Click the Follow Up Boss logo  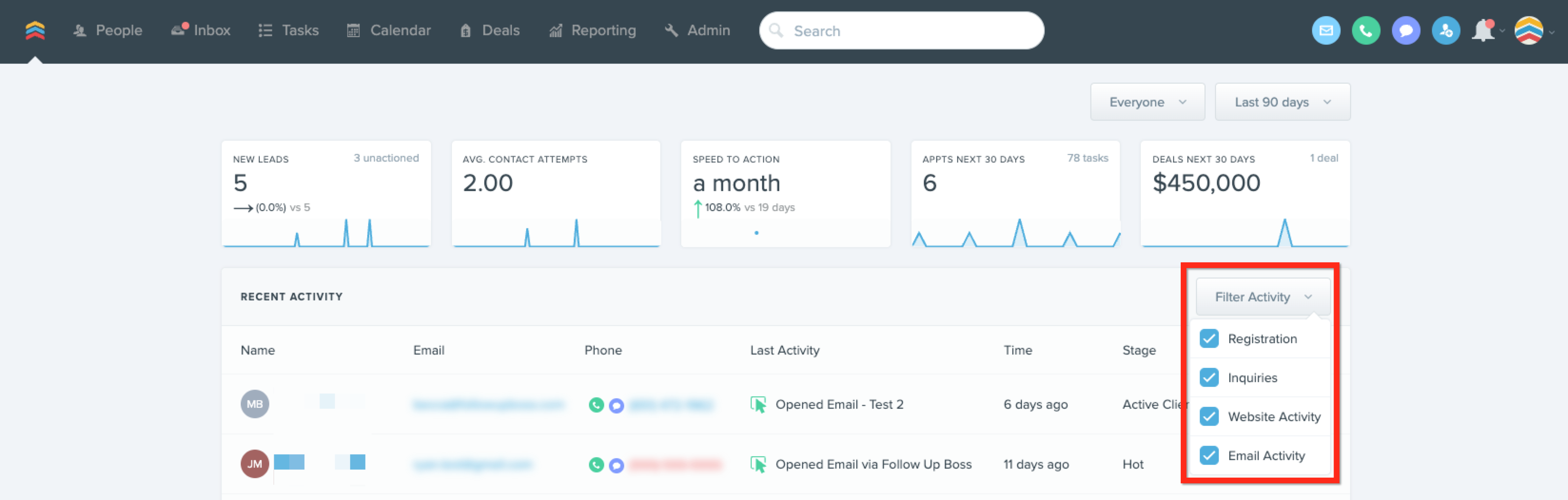coord(35,30)
